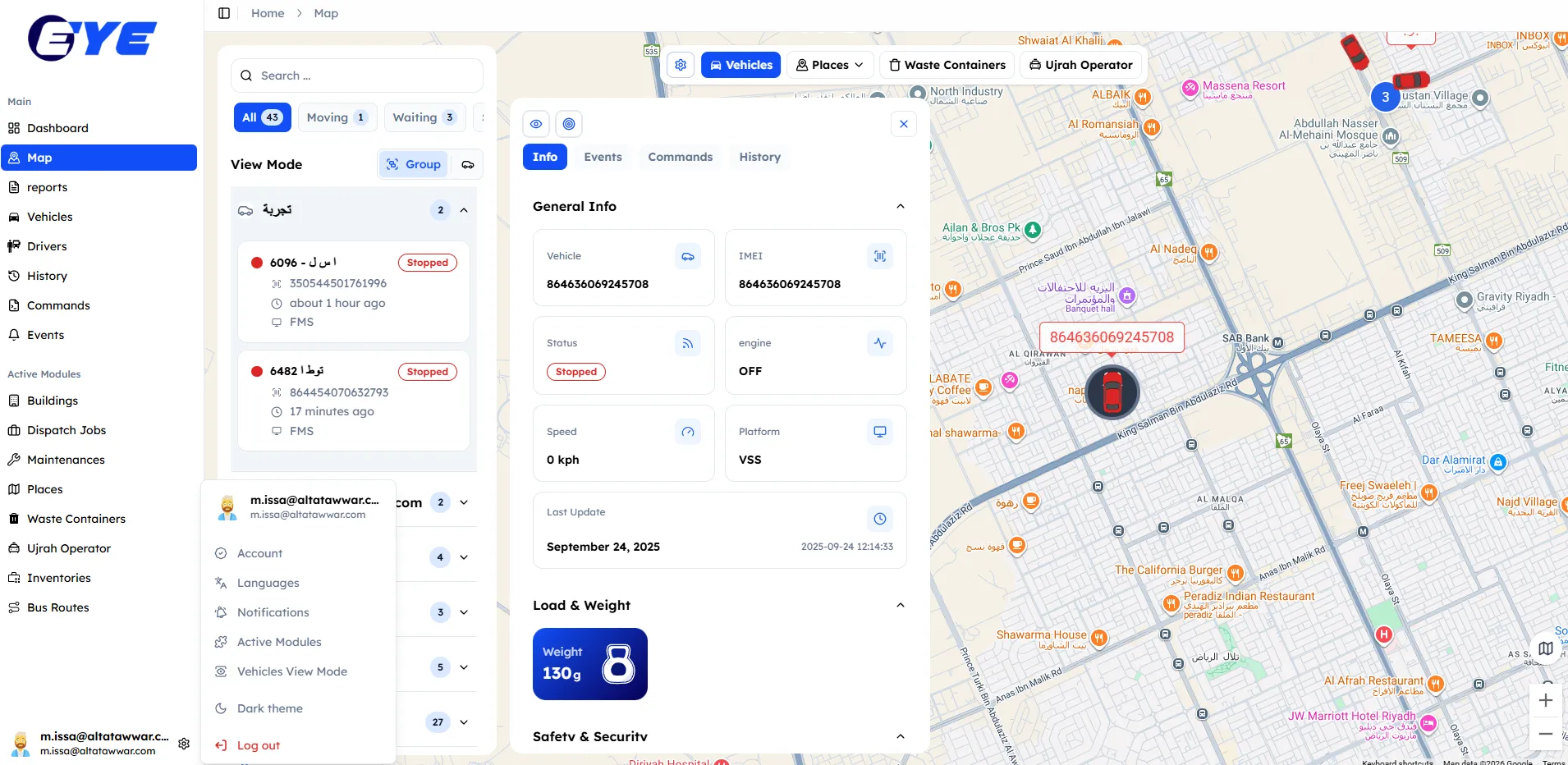
Task: Switch view mode to Group
Action: coord(414,164)
